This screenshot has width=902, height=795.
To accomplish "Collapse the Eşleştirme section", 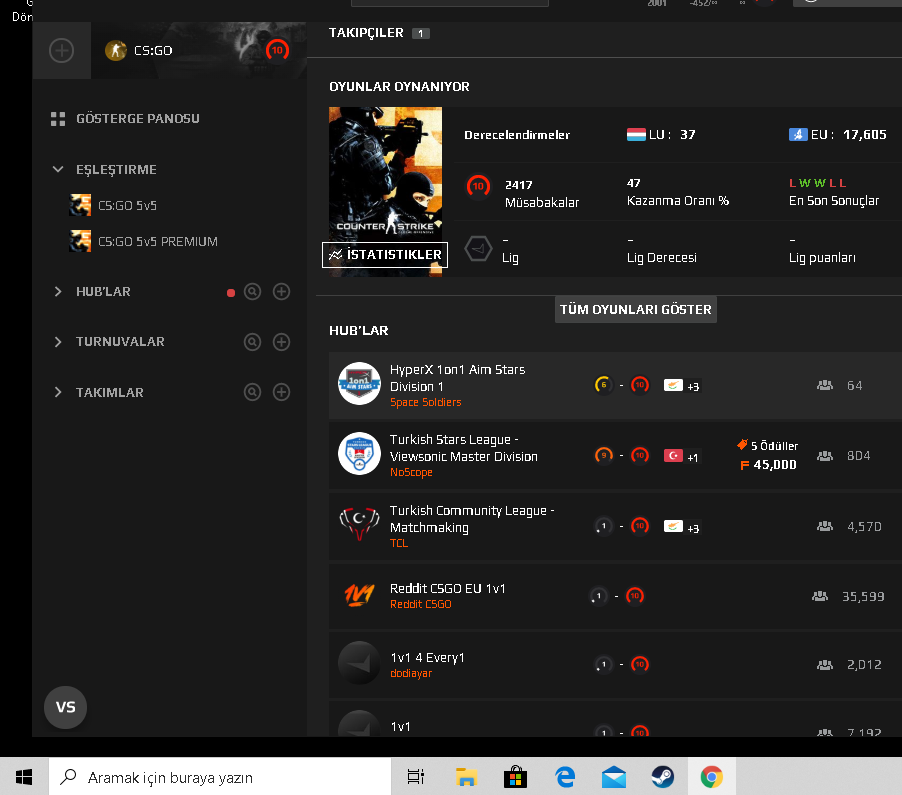I will 58,169.
